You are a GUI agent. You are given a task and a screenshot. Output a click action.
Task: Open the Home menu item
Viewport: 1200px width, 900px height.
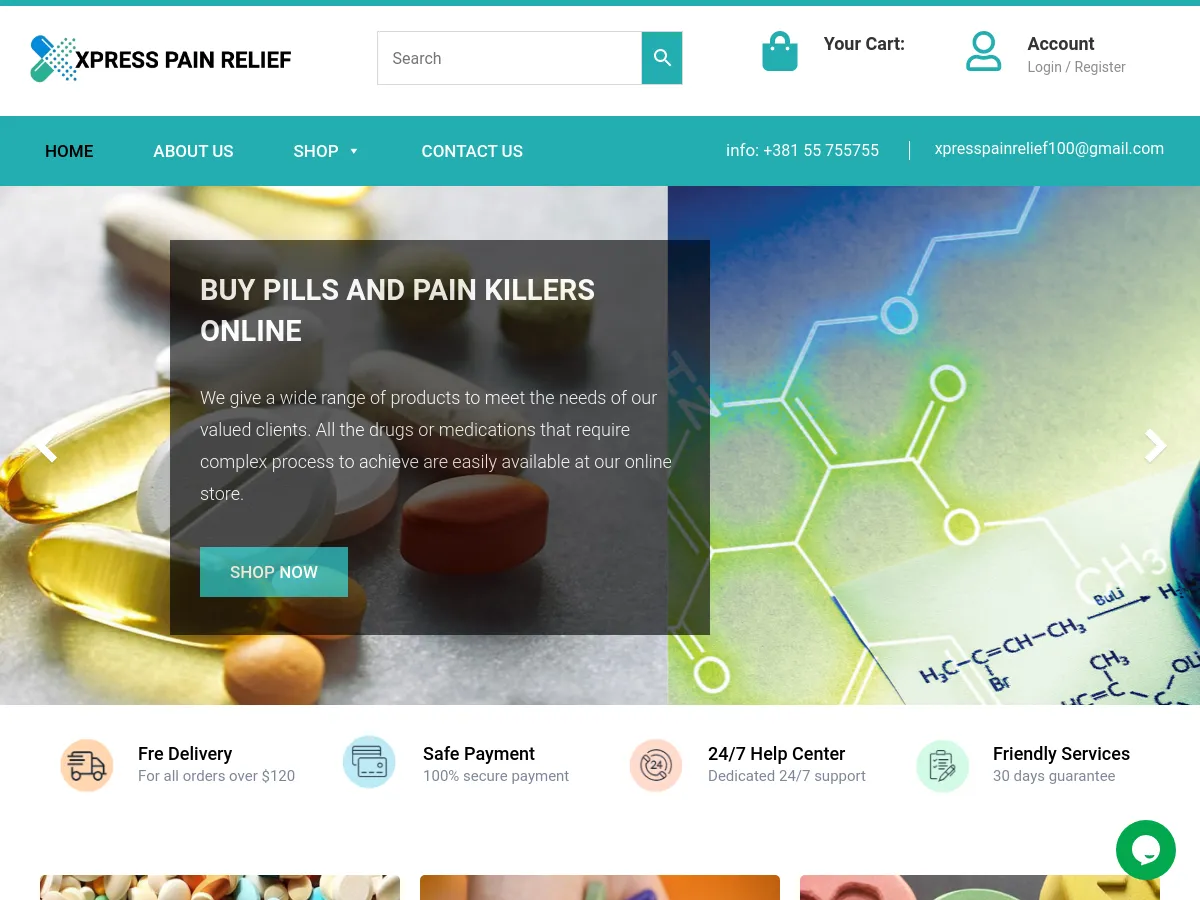(69, 151)
